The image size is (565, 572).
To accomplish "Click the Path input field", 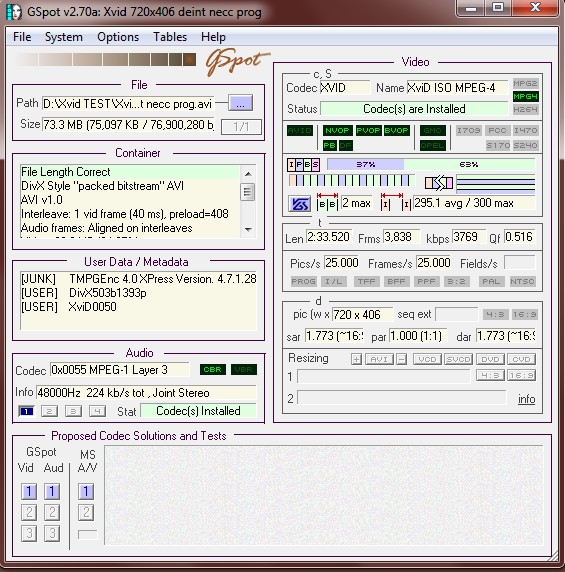I will [128, 104].
